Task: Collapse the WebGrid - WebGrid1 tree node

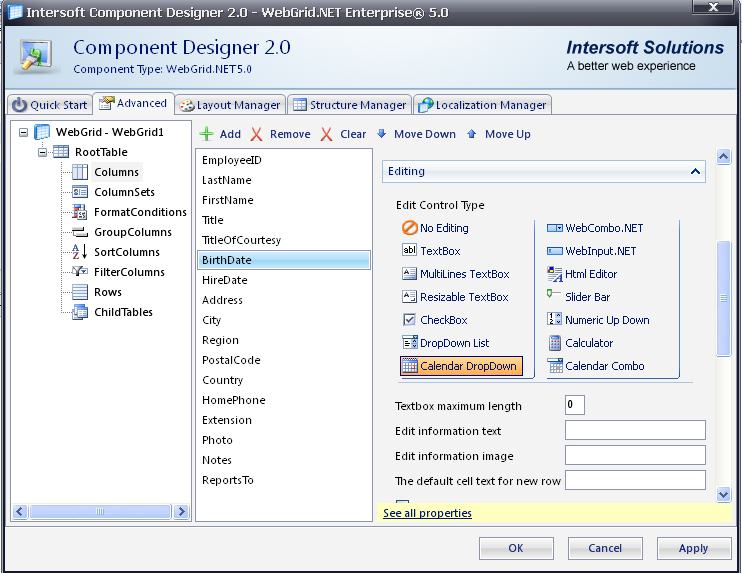Action: [23, 132]
